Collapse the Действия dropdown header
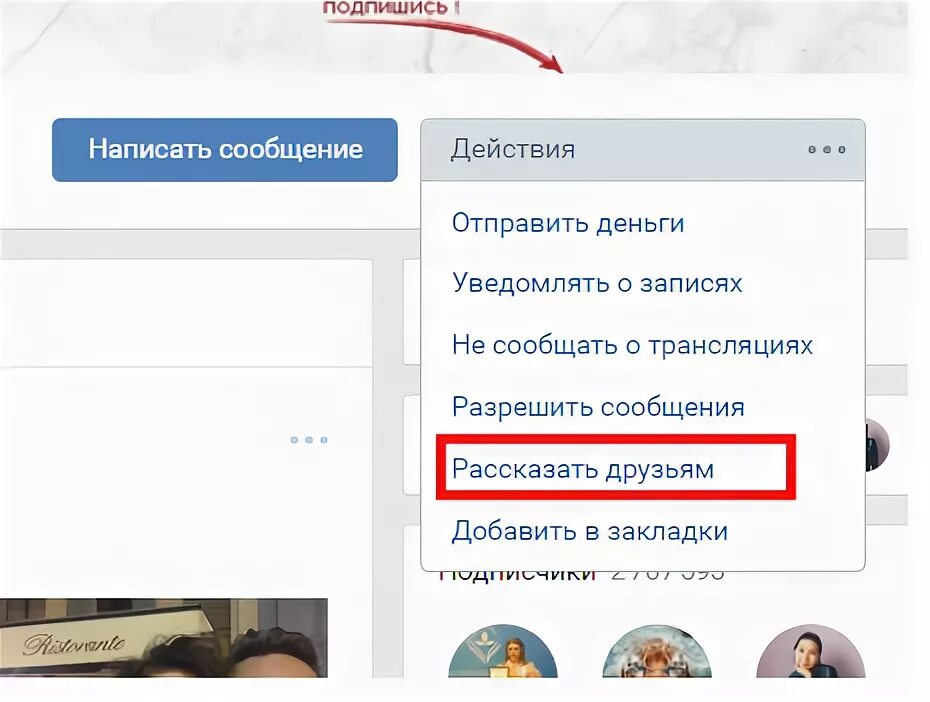This screenshot has width=930, height=702. [643, 149]
